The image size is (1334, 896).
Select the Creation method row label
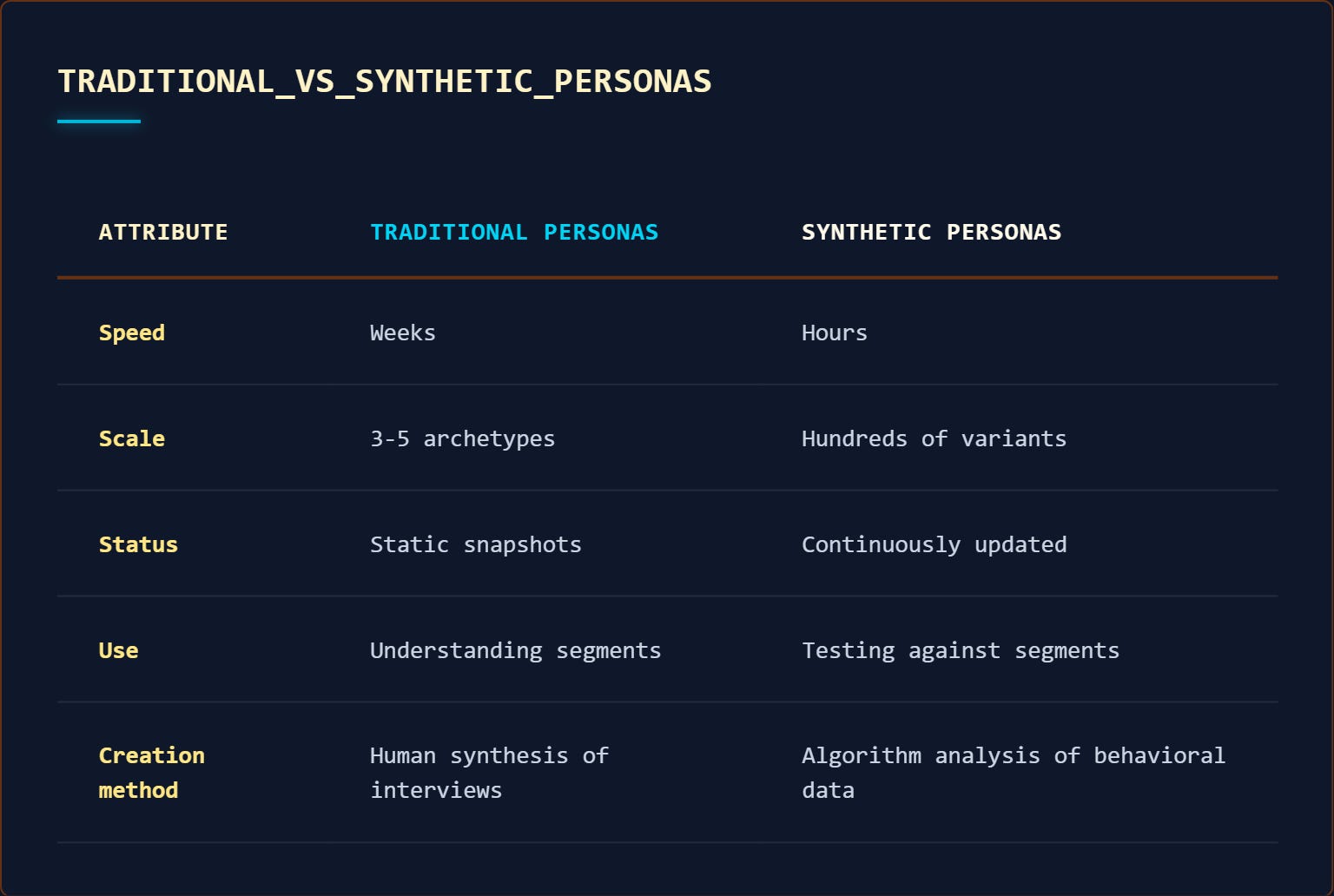tap(152, 773)
